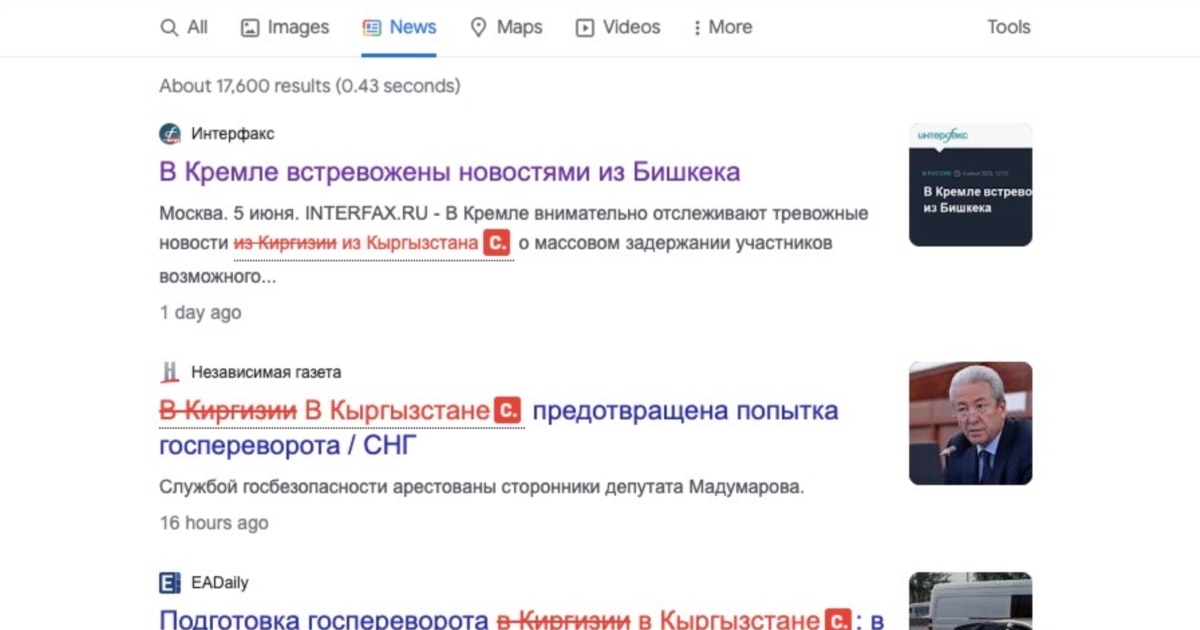Click the Независимая газета source favicon
1200x630 pixels.
[170, 372]
